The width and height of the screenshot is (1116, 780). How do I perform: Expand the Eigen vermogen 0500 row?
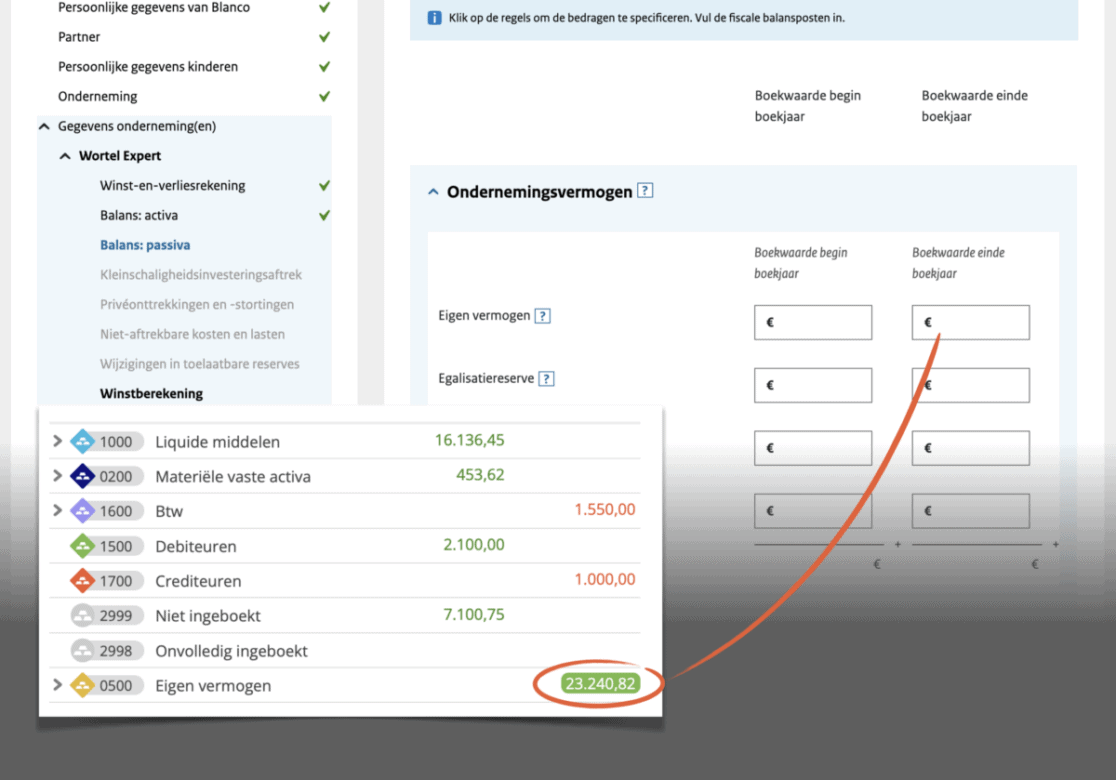coord(58,685)
